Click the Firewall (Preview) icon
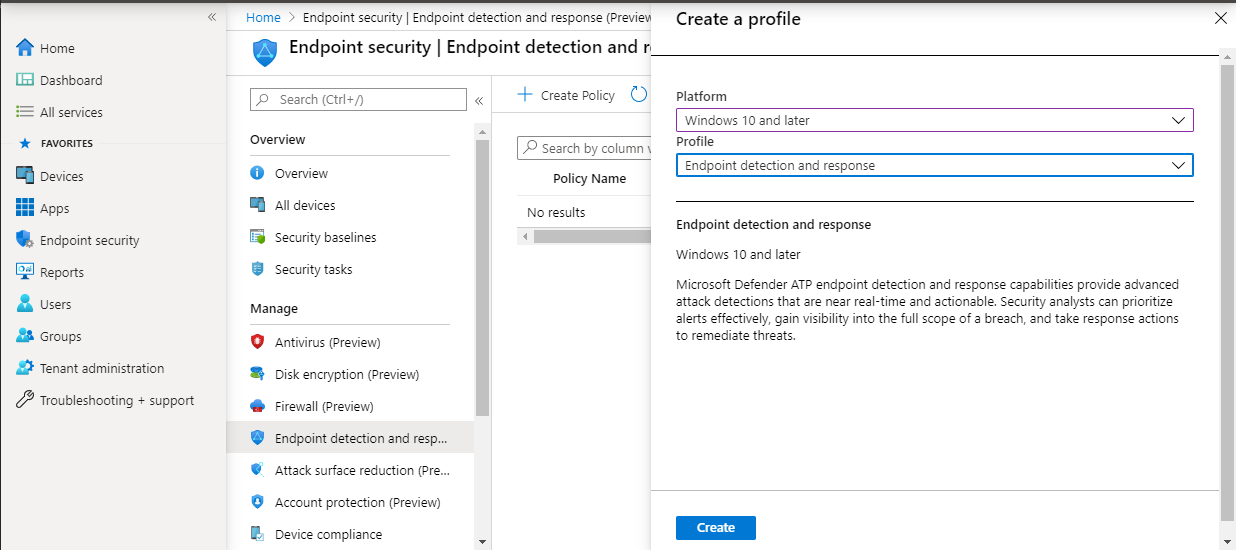Viewport: 1236px width, 550px height. (257, 406)
